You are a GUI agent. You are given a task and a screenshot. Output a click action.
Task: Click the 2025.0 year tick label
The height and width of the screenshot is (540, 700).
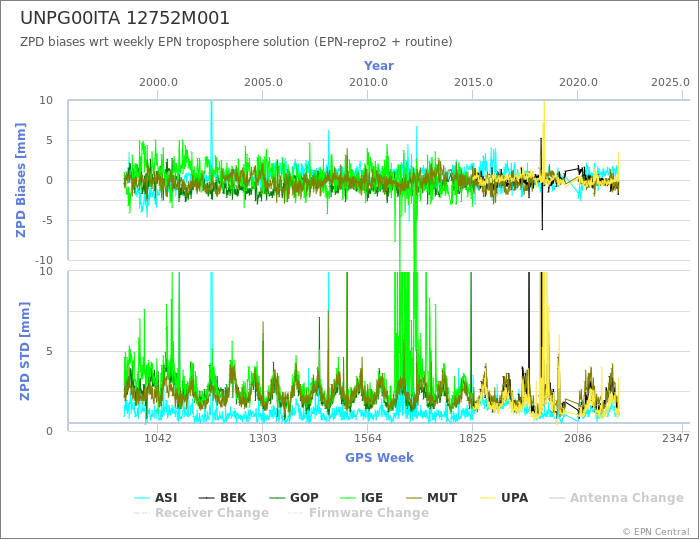point(670,83)
